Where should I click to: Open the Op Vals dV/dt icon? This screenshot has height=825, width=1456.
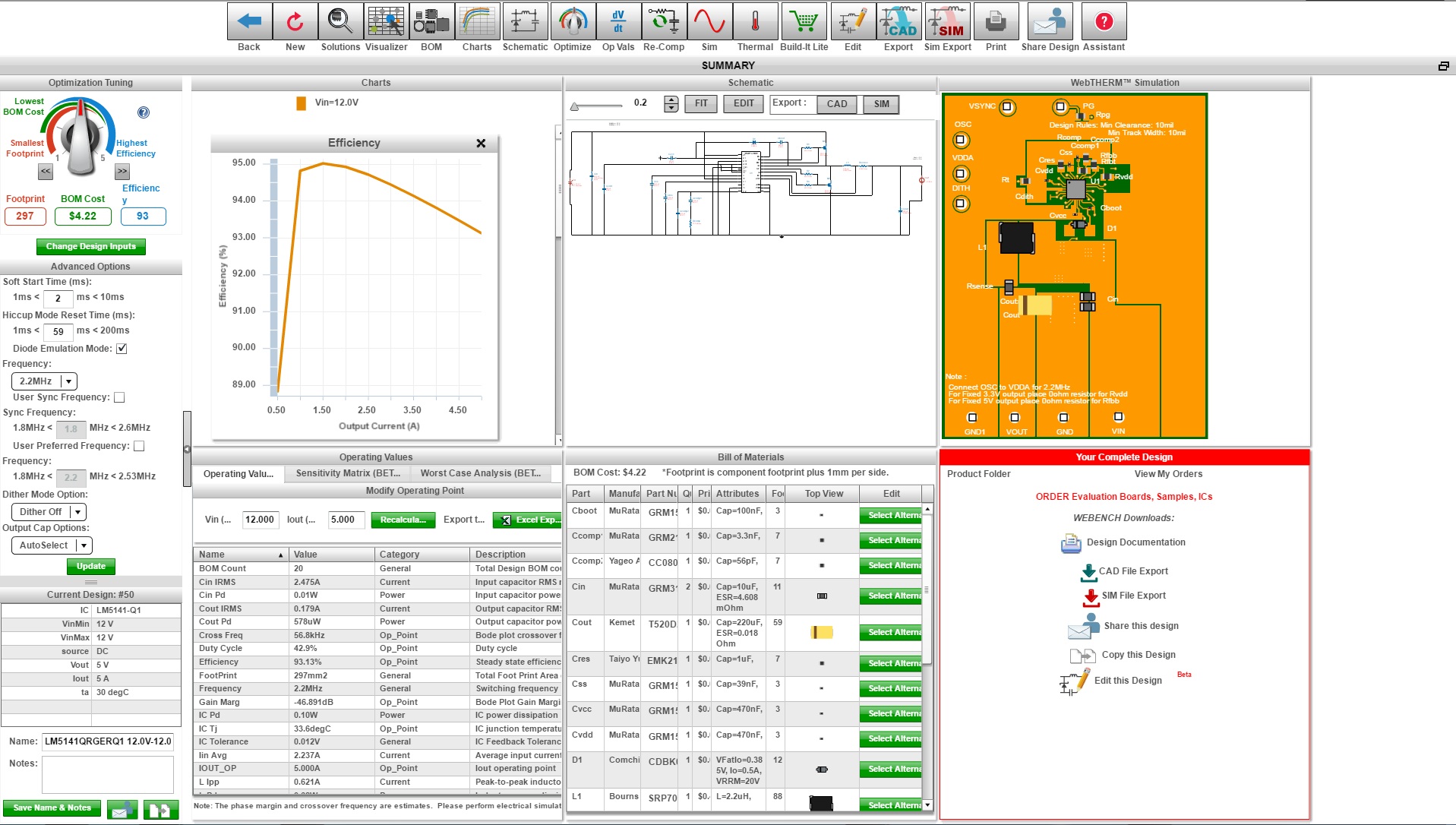(x=618, y=21)
